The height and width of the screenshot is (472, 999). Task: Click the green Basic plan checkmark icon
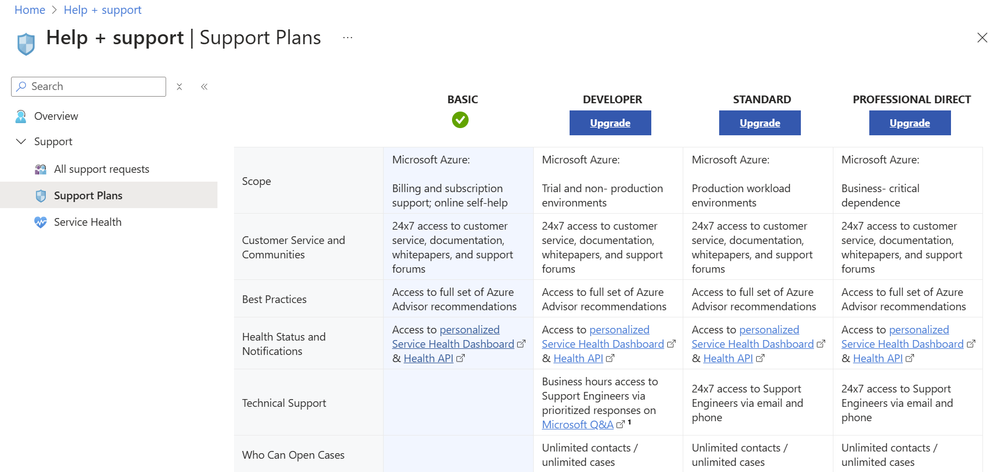pyautogui.click(x=460, y=120)
